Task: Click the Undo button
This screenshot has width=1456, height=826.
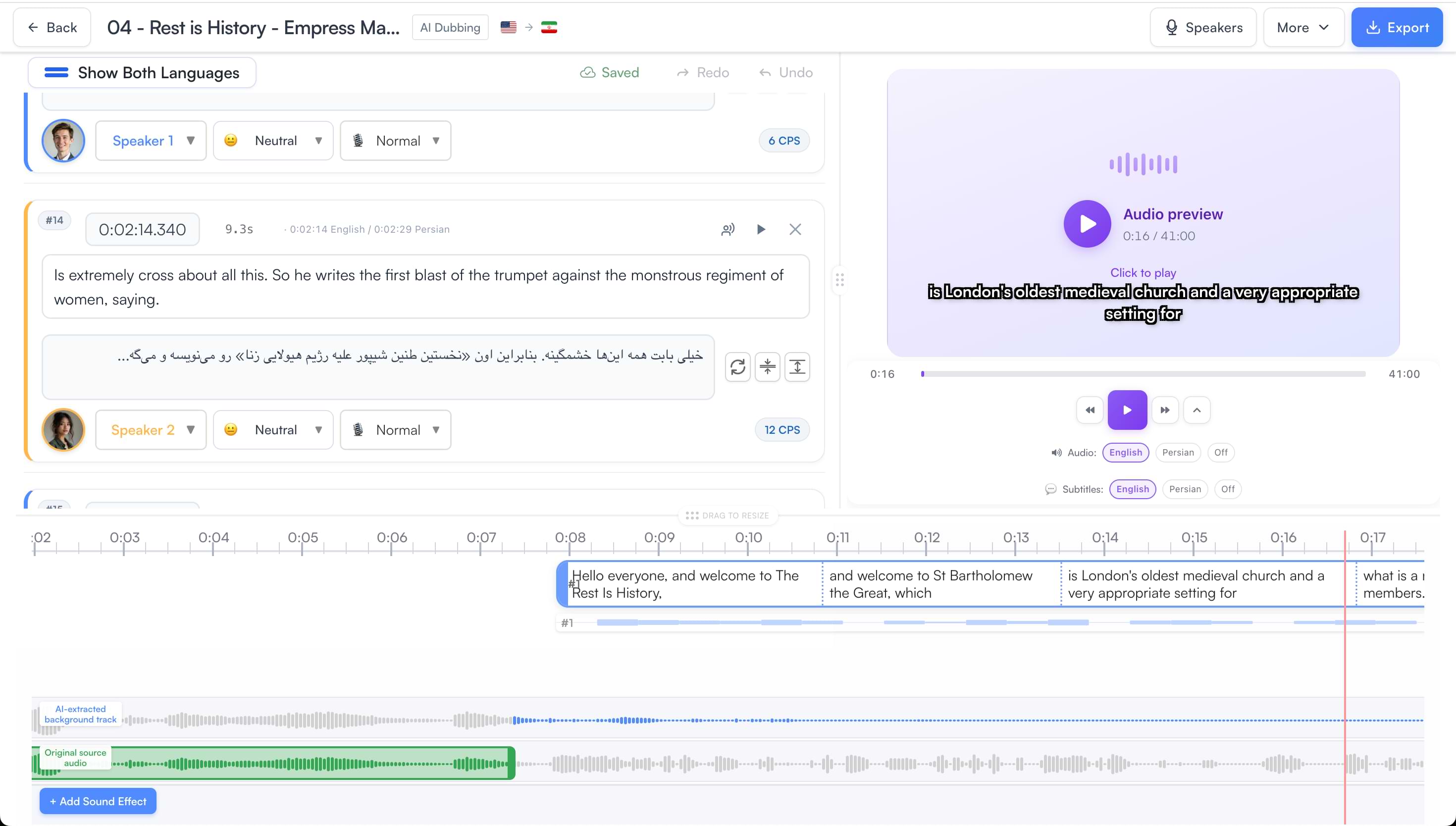Action: pos(786,72)
